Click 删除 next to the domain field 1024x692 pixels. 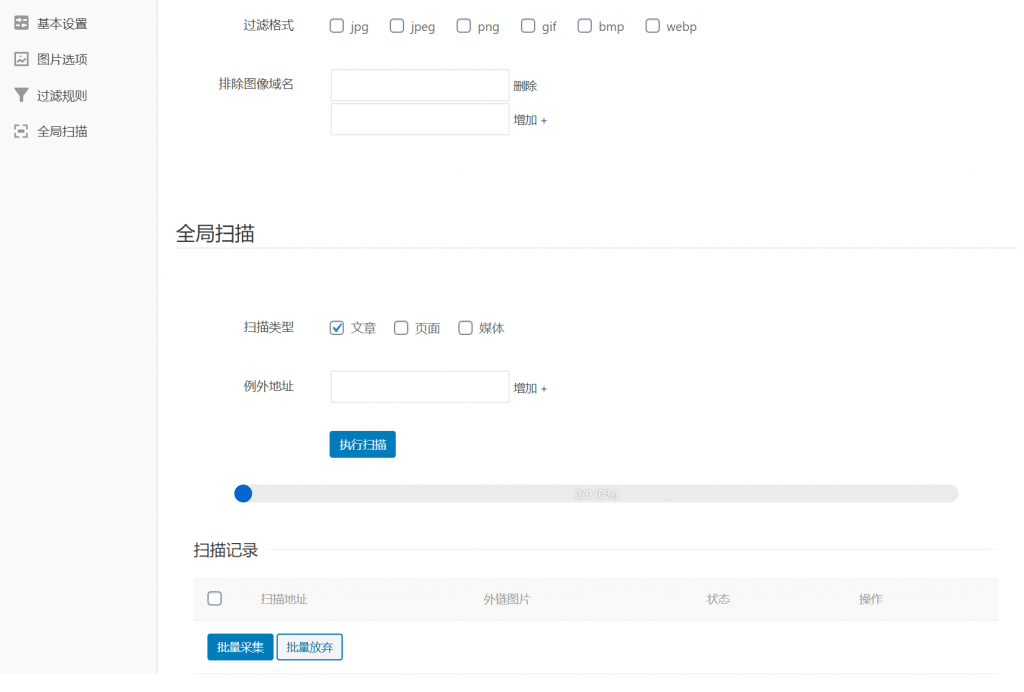coord(524,85)
